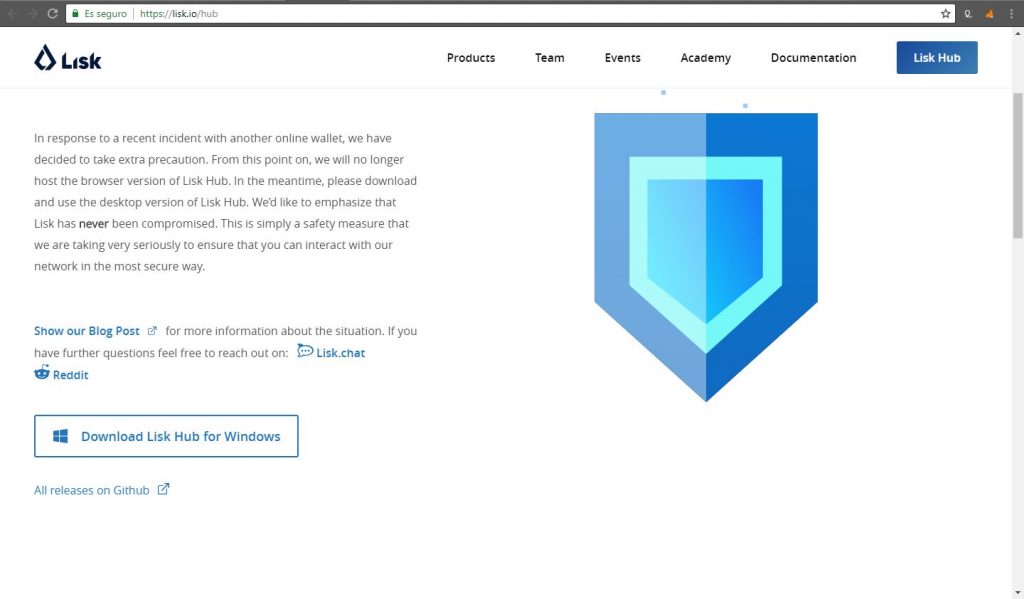Click the page vertical scrollbar thumb
Image resolution: width=1024 pixels, height=599 pixels.
point(1017,166)
